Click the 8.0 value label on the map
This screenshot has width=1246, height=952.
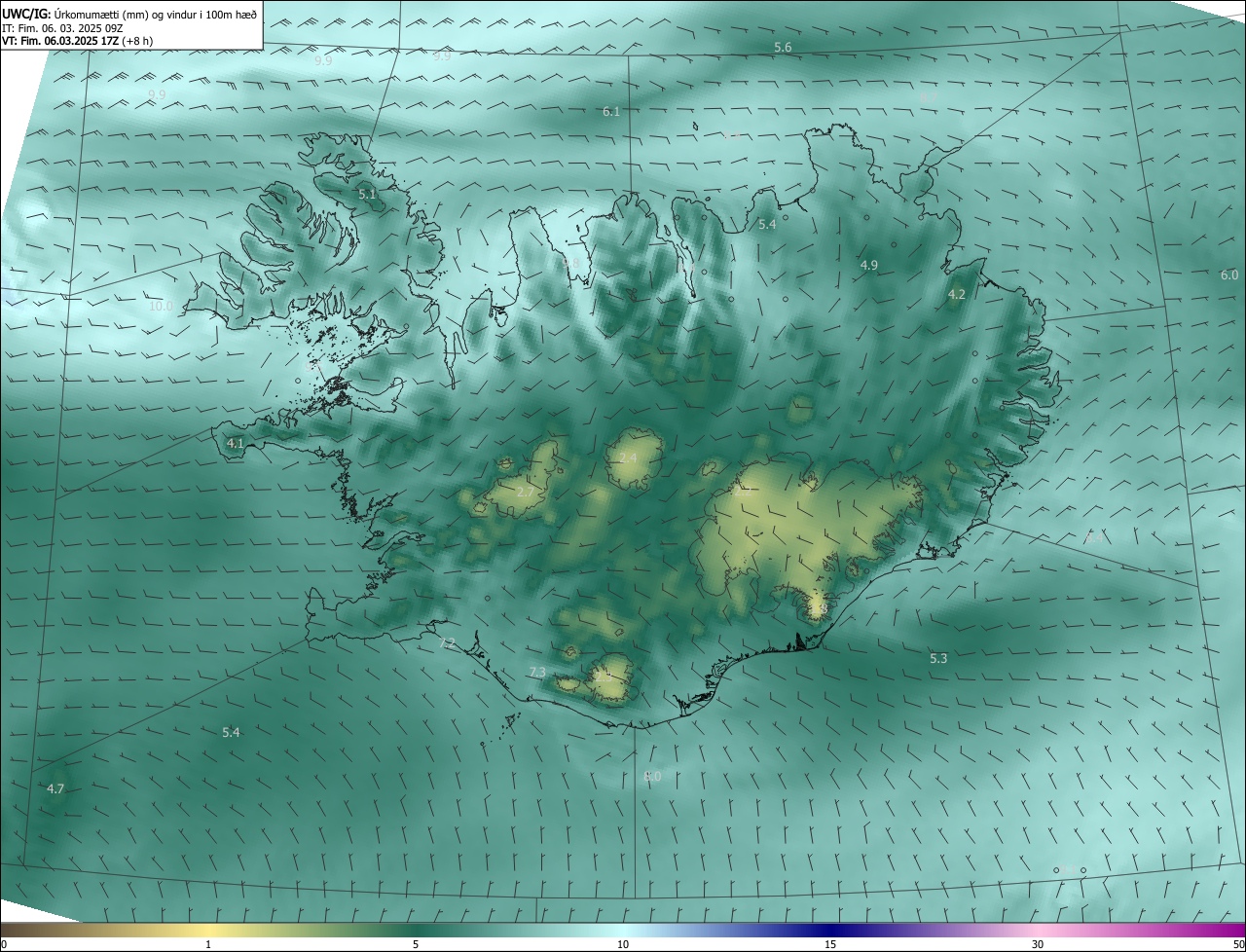point(652,777)
